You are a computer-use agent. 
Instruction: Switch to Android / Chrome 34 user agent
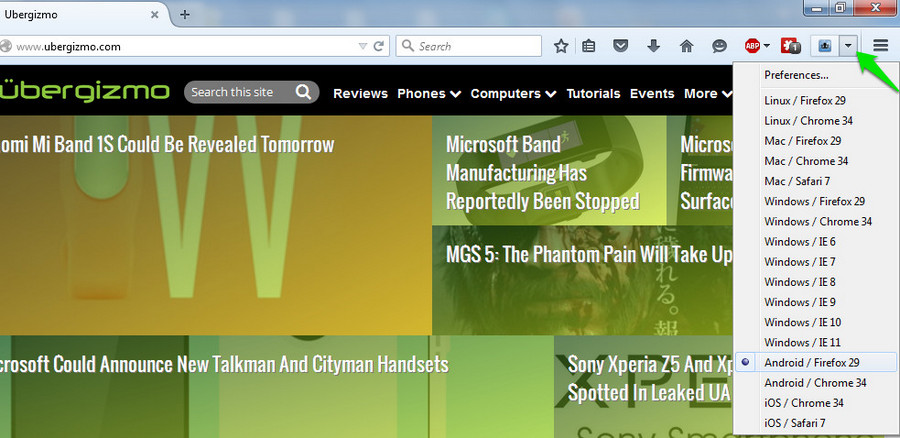816,382
